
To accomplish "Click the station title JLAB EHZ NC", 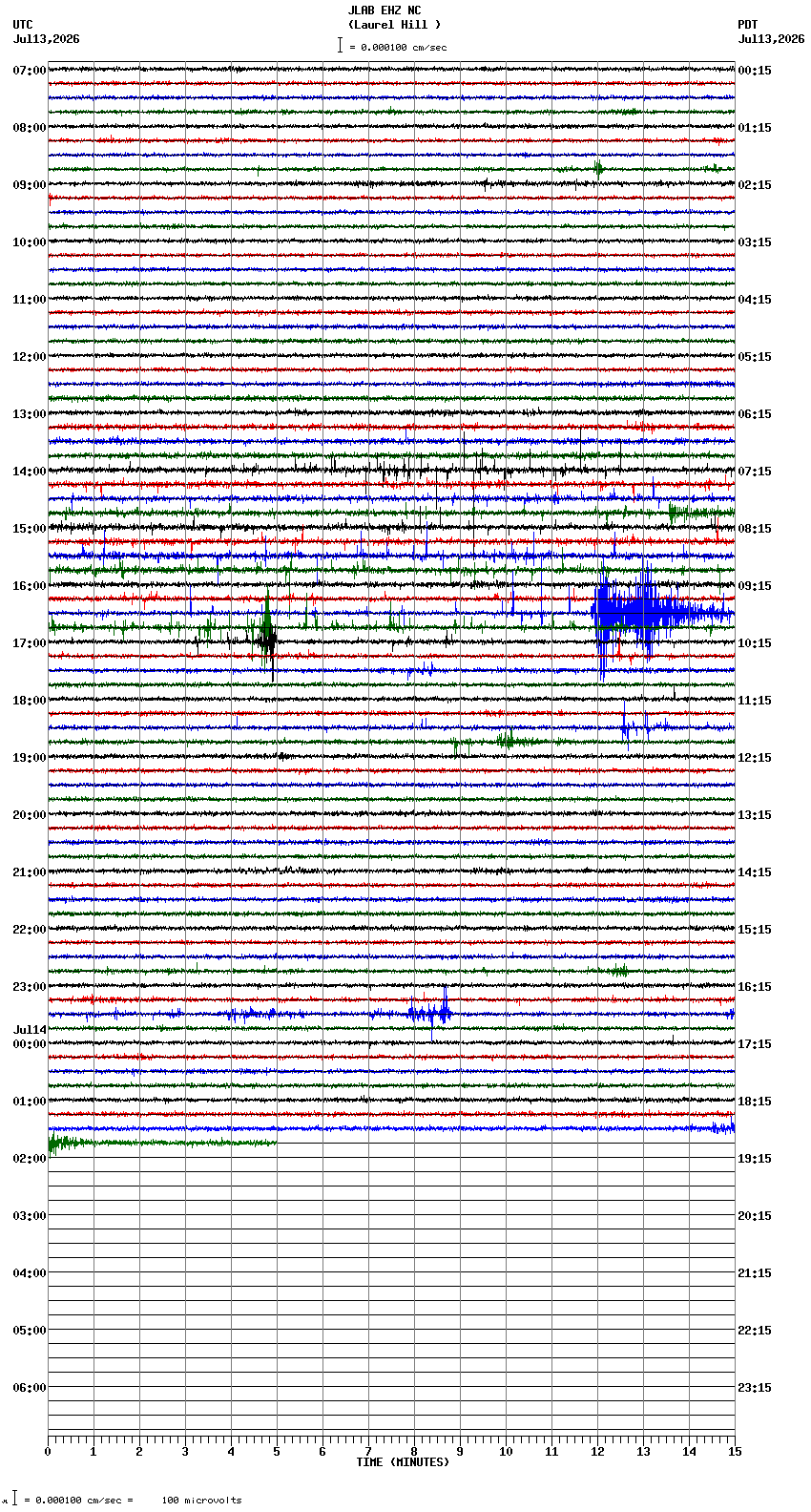I will point(384,10).
